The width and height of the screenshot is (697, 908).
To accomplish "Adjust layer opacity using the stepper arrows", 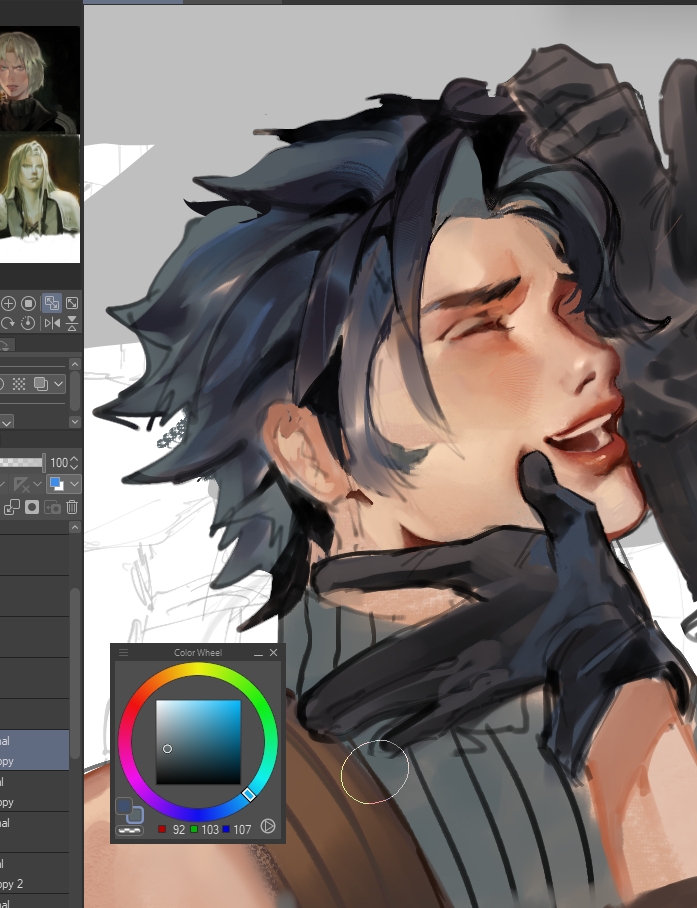I will point(75,462).
